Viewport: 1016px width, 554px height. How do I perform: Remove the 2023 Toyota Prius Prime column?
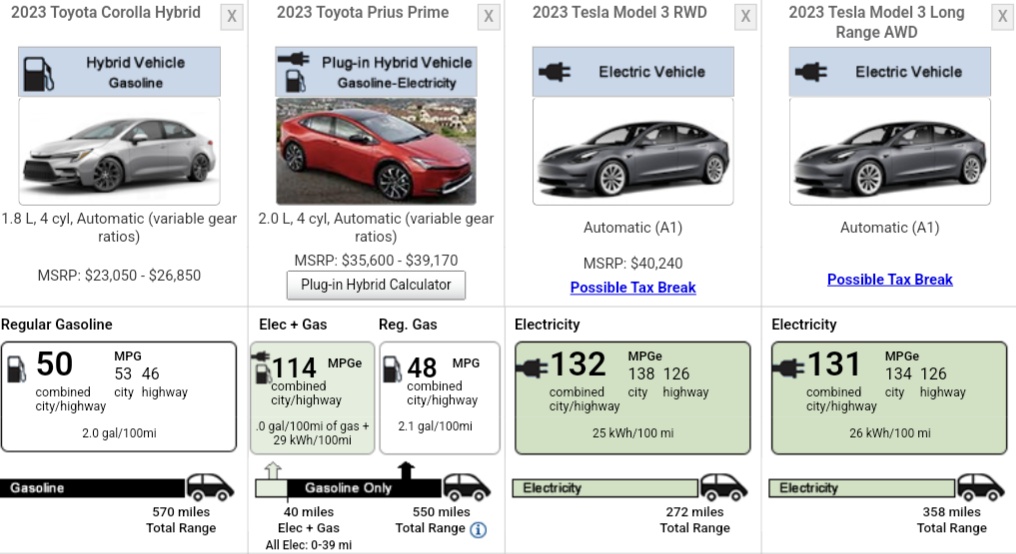(x=488, y=17)
